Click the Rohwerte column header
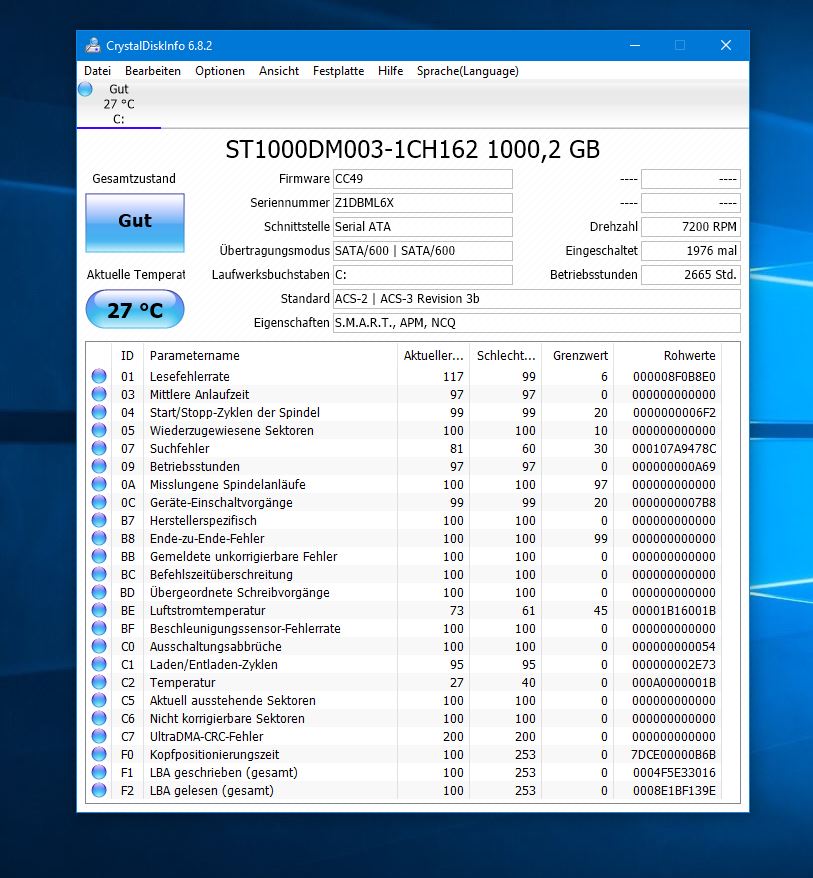 pyautogui.click(x=667, y=356)
